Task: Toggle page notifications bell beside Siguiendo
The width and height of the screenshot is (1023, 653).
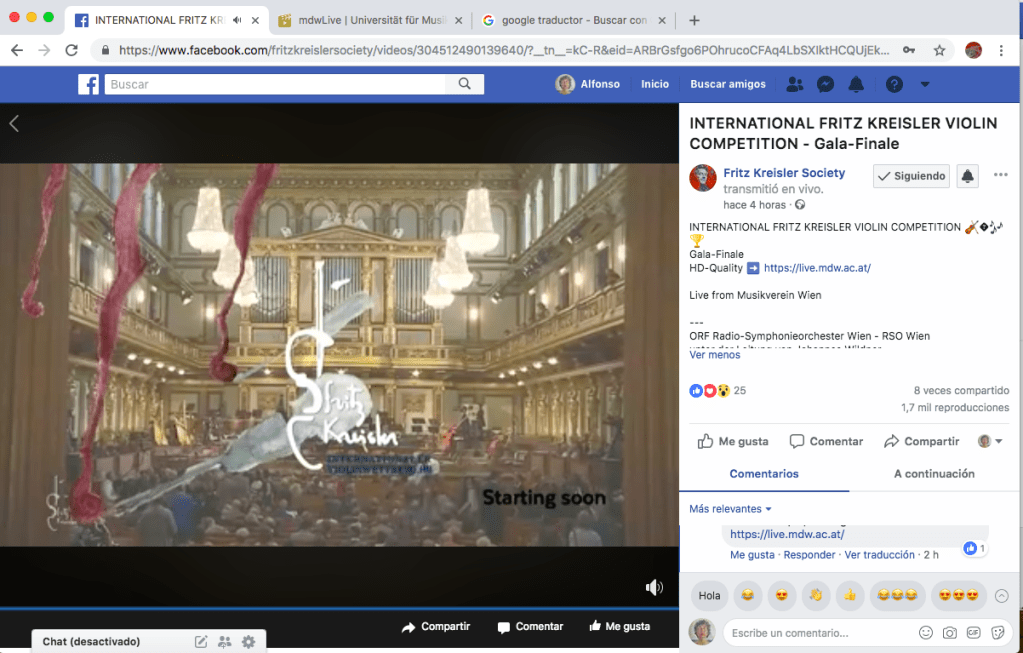Action: [967, 176]
